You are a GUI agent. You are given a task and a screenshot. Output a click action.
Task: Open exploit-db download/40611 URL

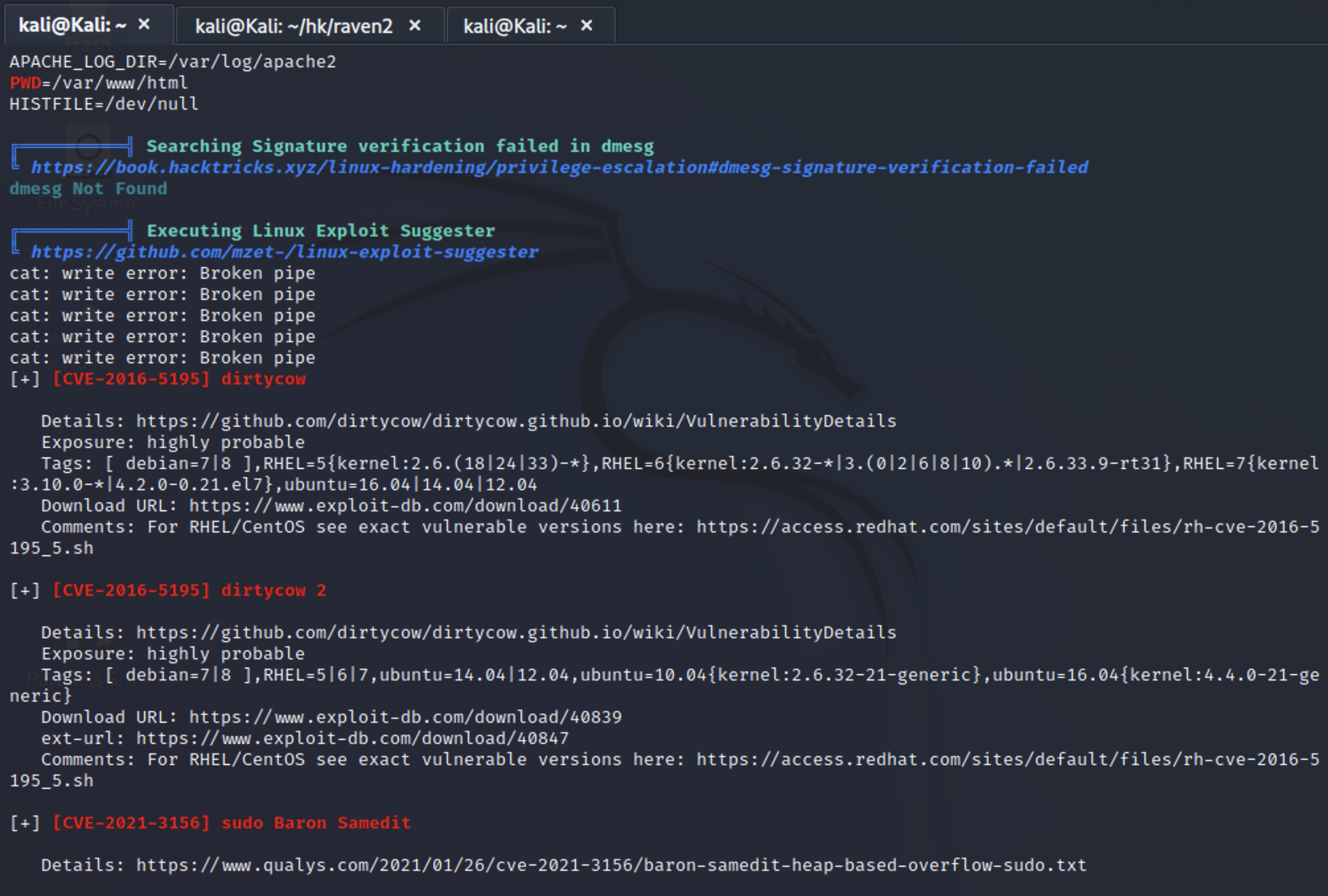[405, 506]
